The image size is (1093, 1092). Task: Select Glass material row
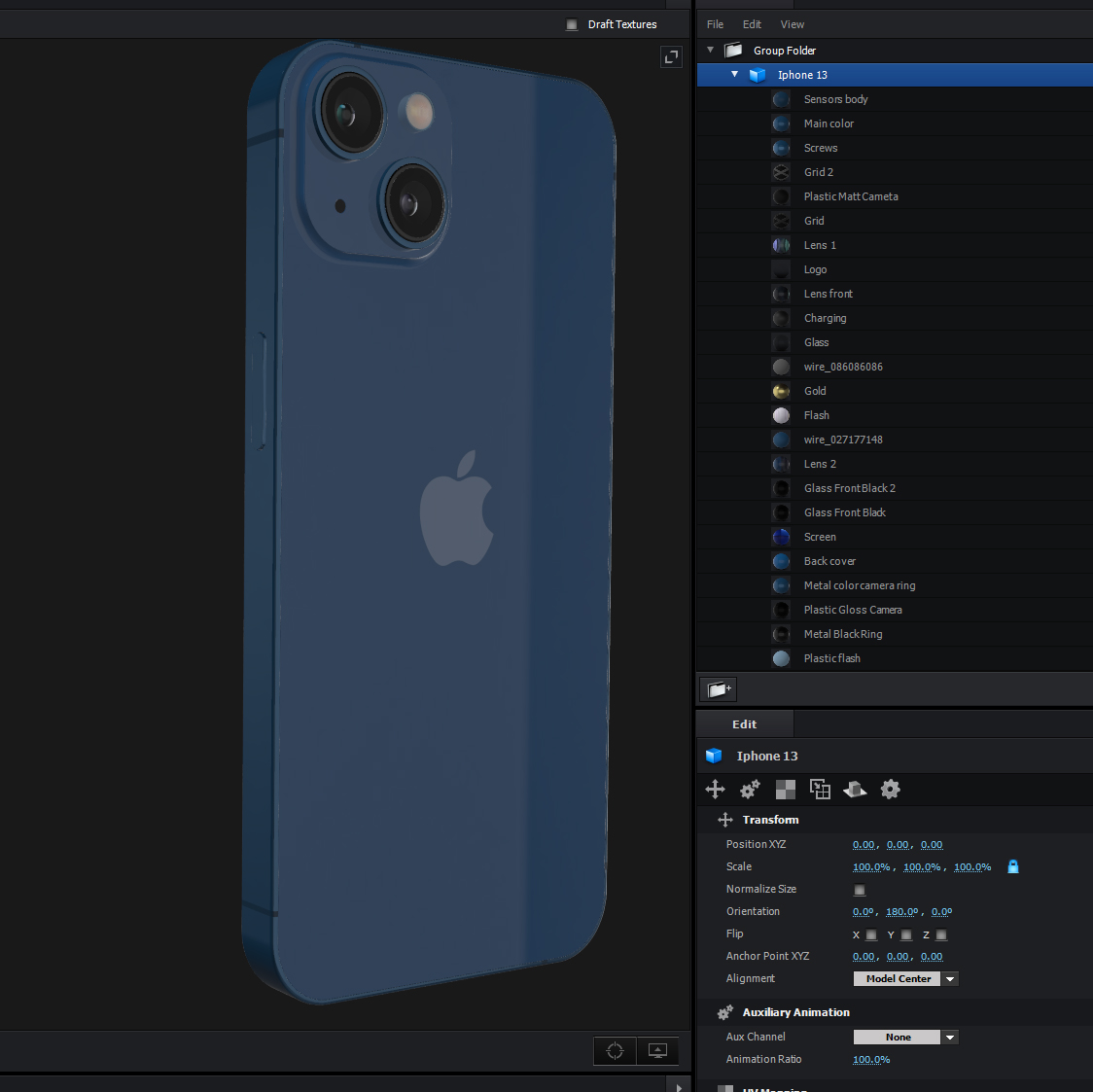click(x=895, y=342)
